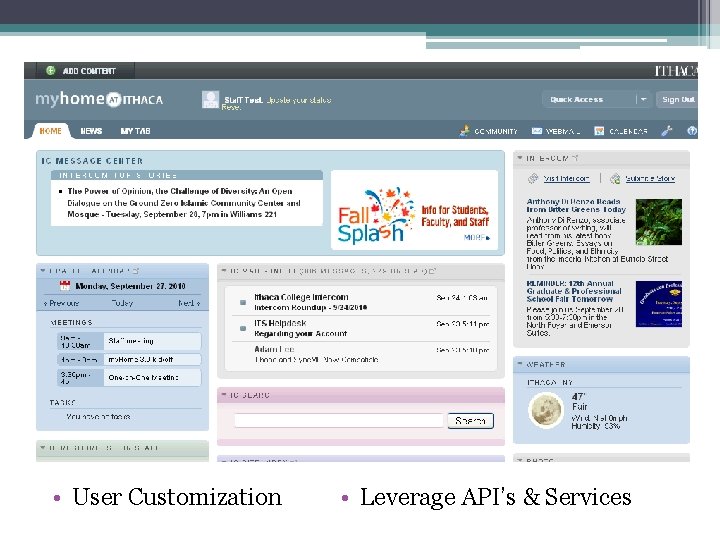The height and width of the screenshot is (540, 720).
Task: Click the Community icon
Action: 464,131
